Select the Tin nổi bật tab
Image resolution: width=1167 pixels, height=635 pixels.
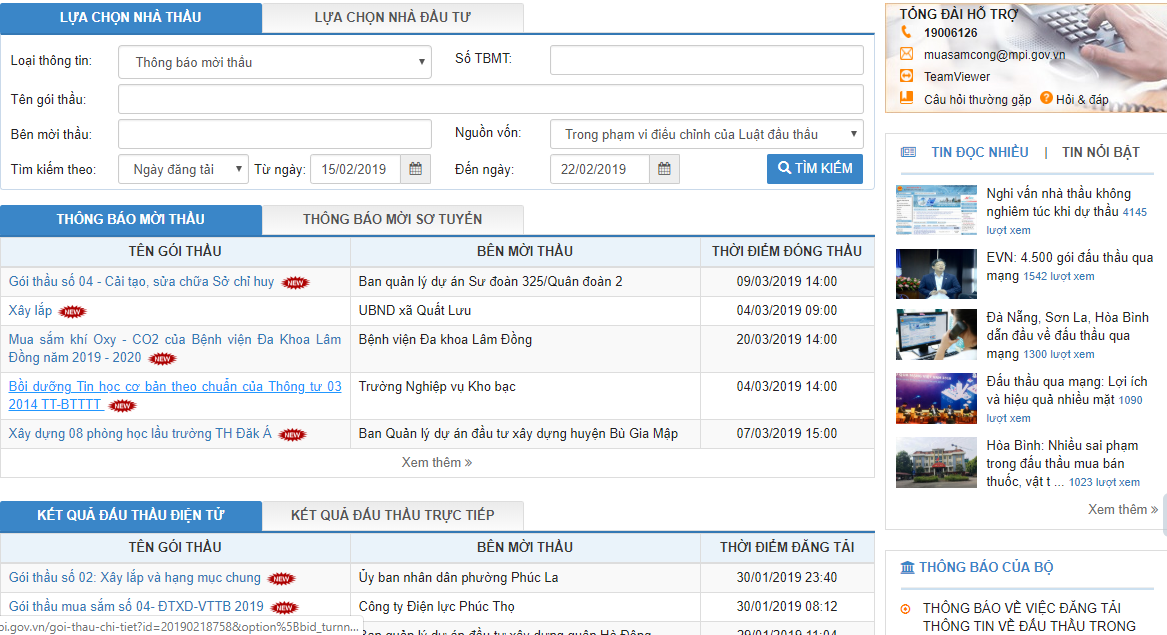pos(1100,152)
